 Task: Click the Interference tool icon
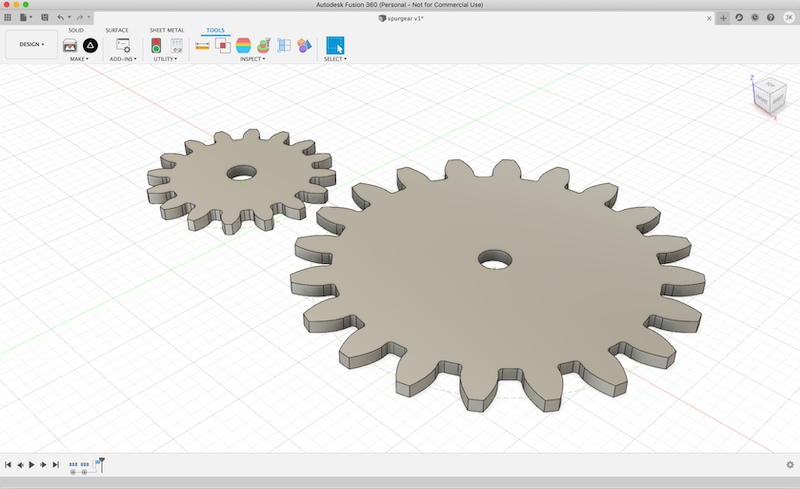pyautogui.click(x=222, y=45)
